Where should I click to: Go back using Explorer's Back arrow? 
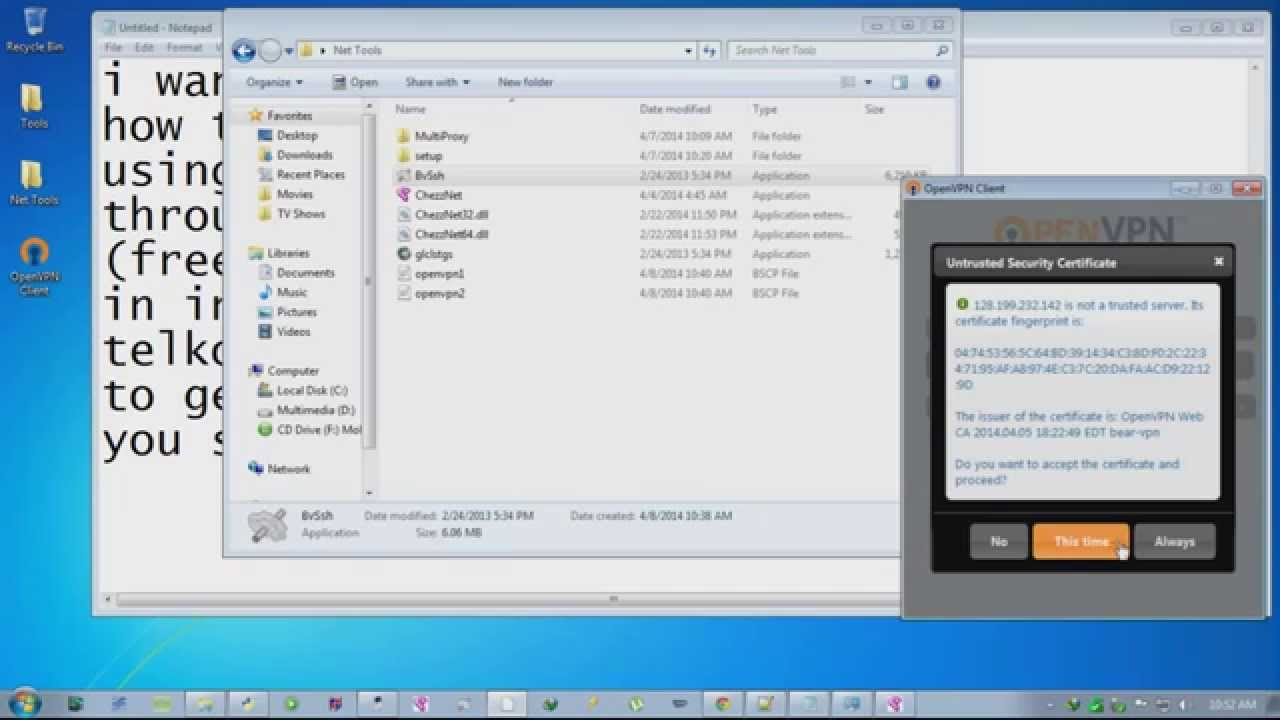click(243, 50)
